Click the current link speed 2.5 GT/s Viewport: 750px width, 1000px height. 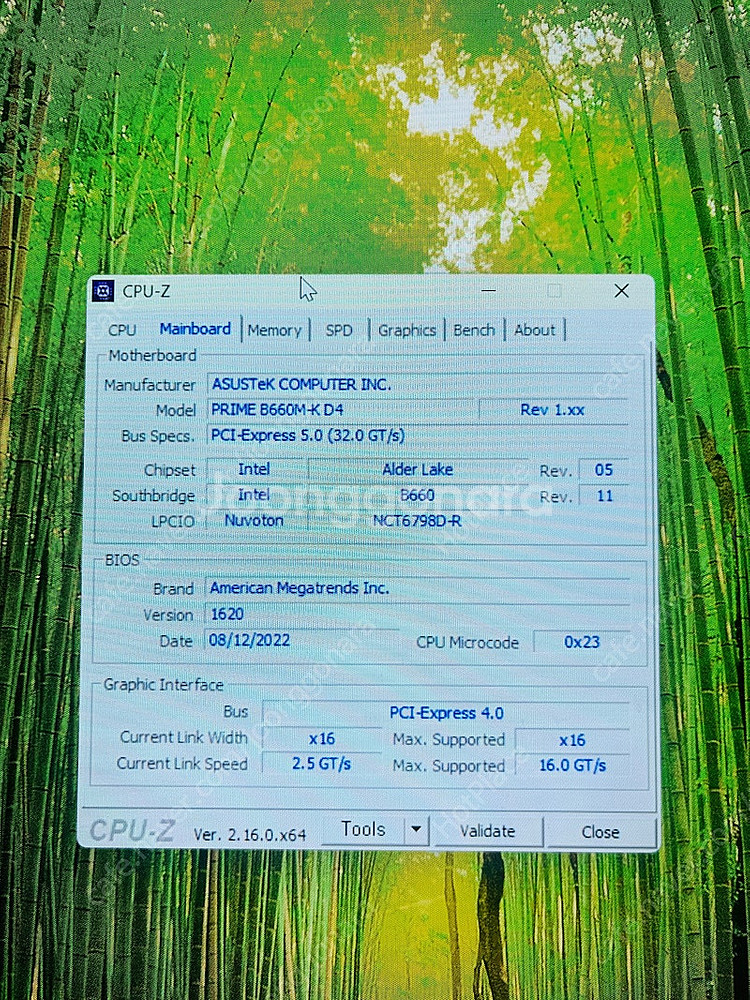click(322, 764)
